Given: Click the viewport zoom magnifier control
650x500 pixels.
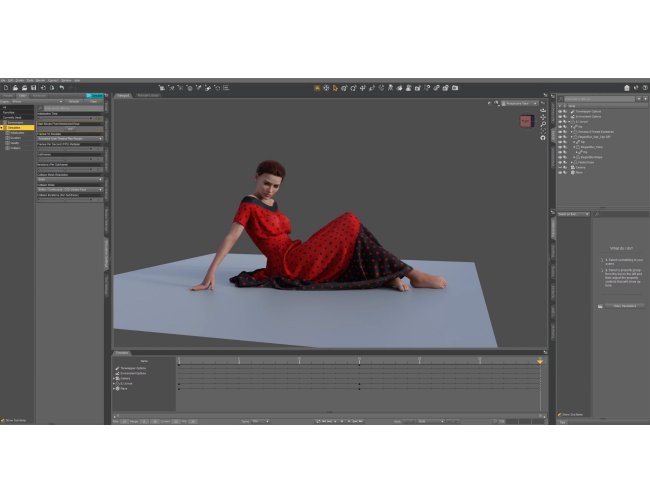Looking at the screenshot, I should coord(543,124).
